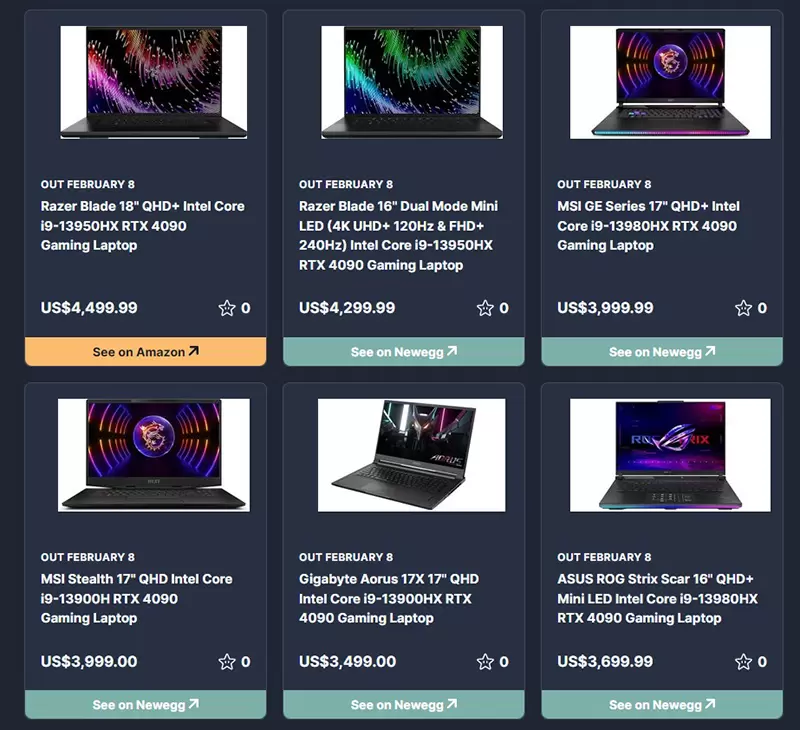Image resolution: width=800 pixels, height=730 pixels.
Task: Star the MSI Stealth 17" listing
Action: click(x=227, y=662)
